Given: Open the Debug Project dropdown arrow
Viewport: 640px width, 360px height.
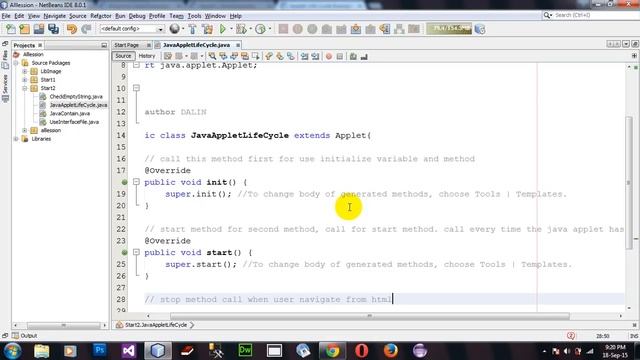Looking at the screenshot, I should (250, 29).
